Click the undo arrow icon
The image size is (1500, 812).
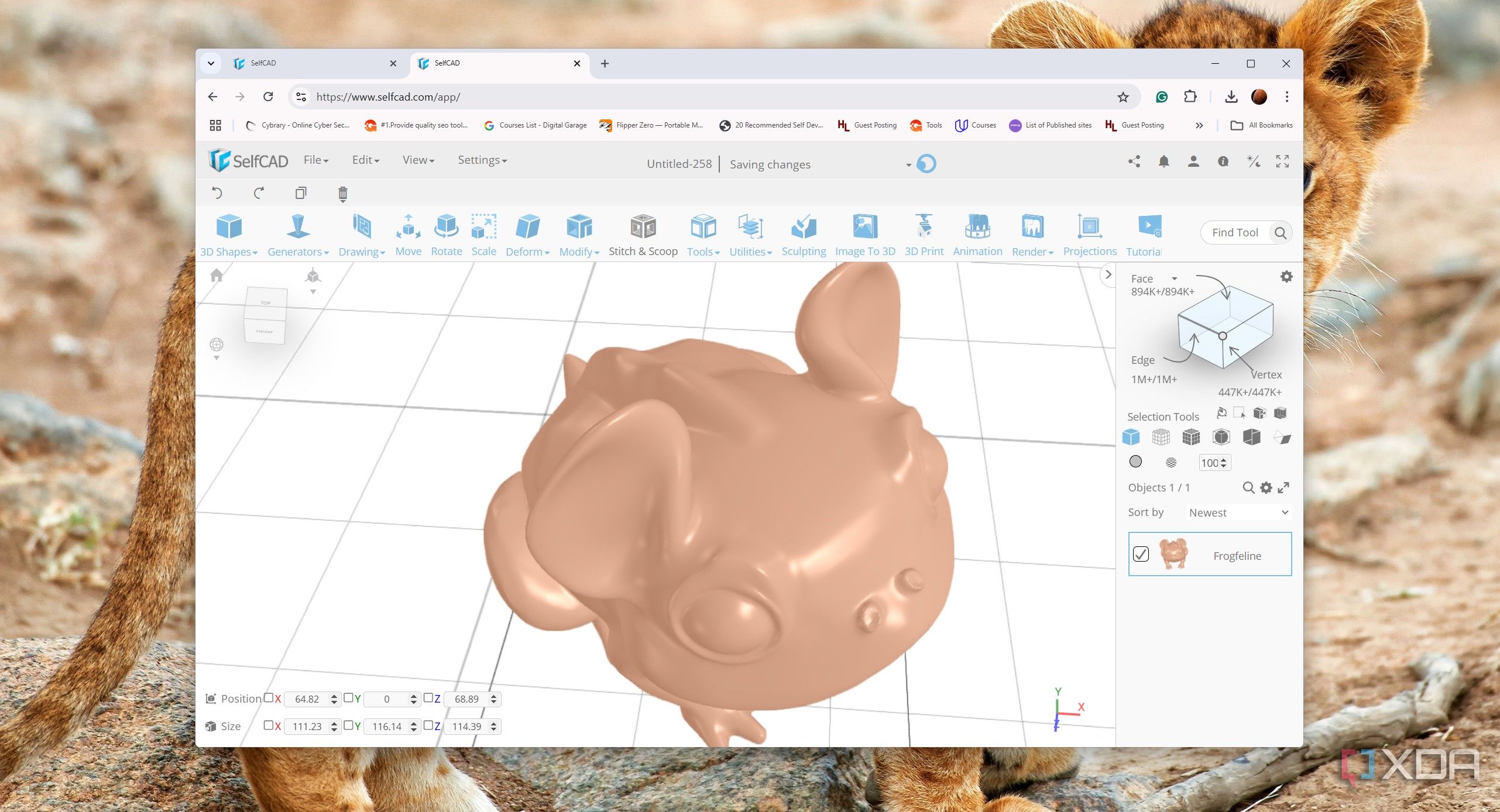pyautogui.click(x=217, y=193)
